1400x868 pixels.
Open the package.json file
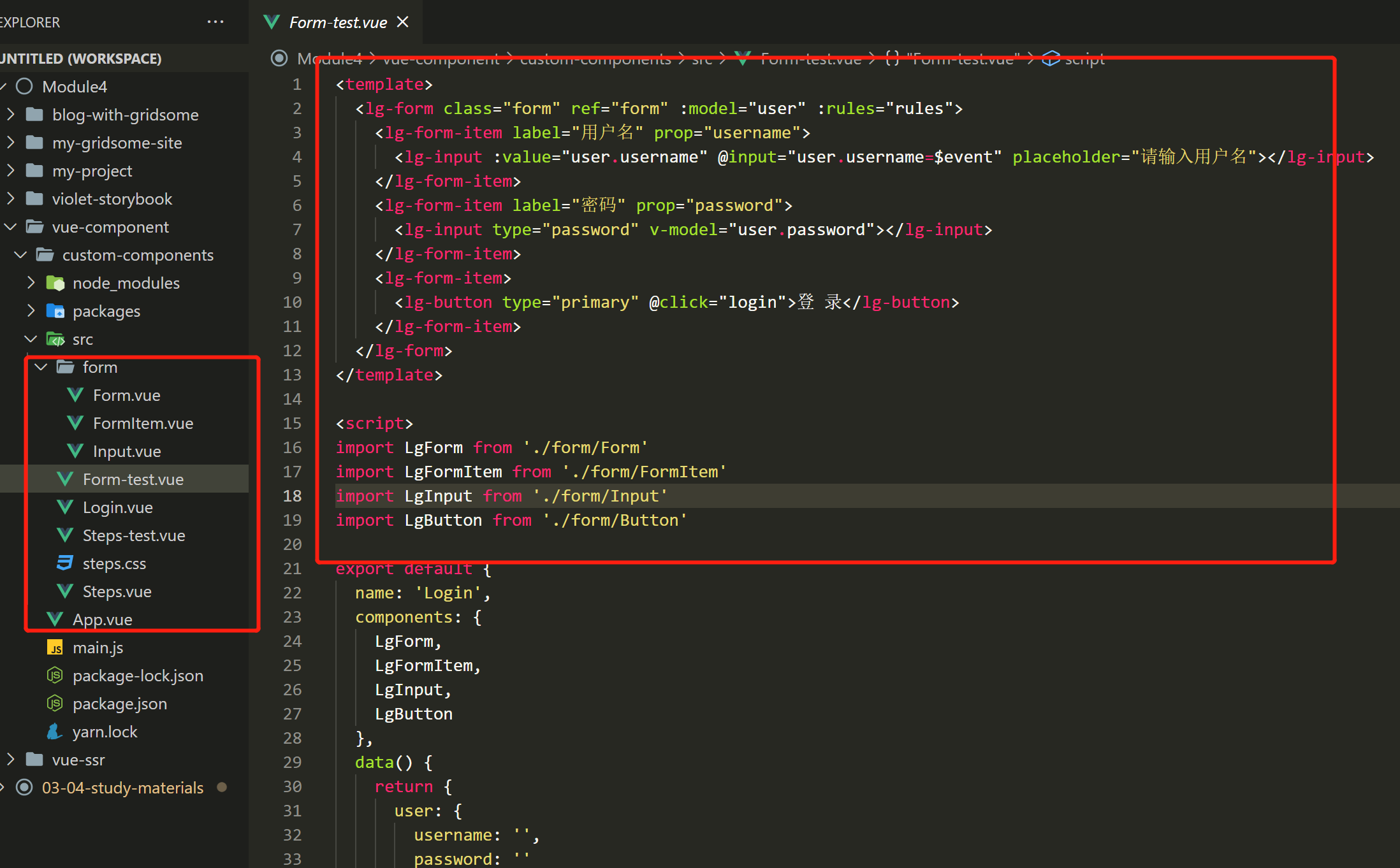click(120, 704)
